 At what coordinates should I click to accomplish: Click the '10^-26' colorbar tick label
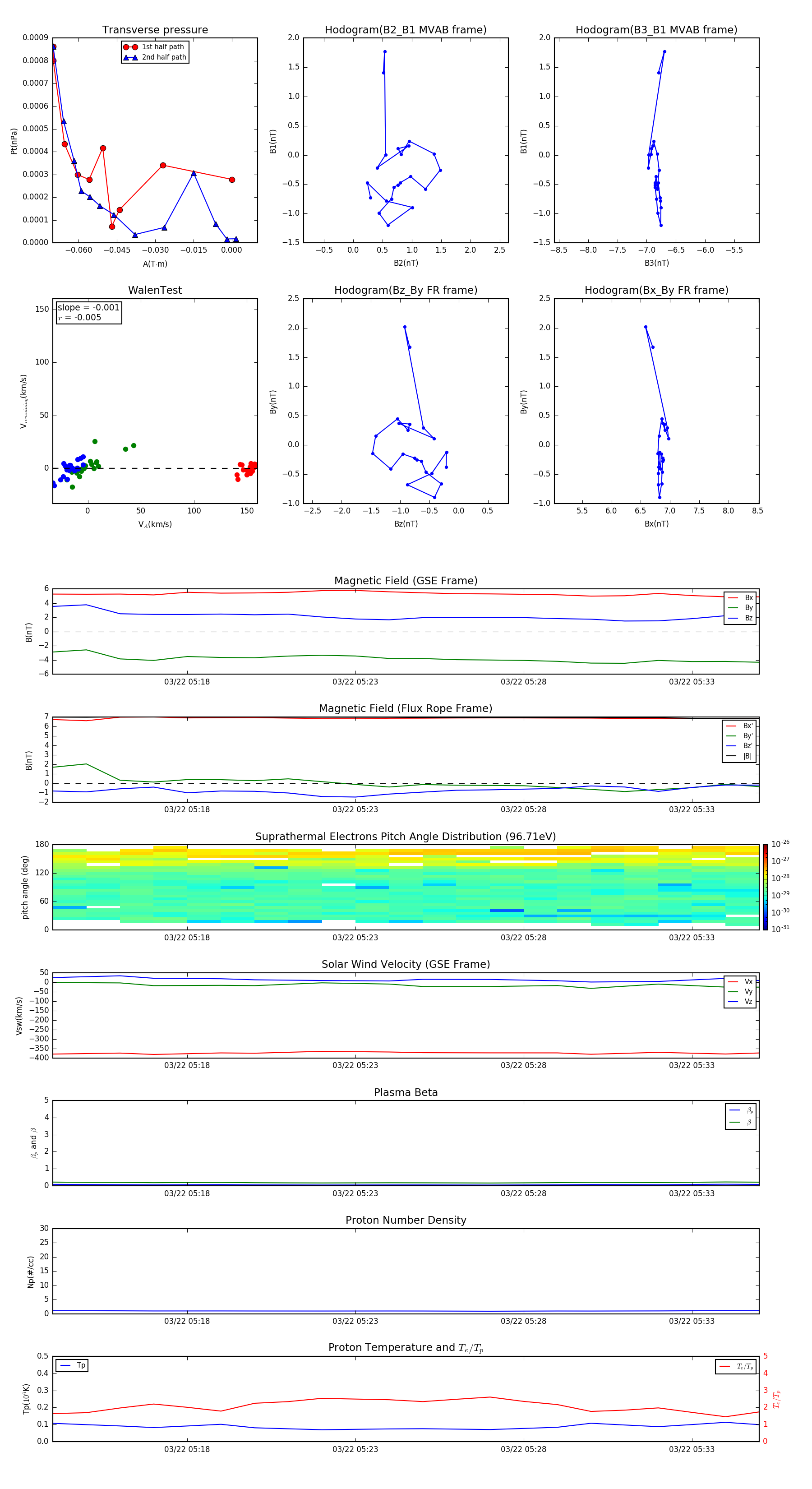(780, 844)
